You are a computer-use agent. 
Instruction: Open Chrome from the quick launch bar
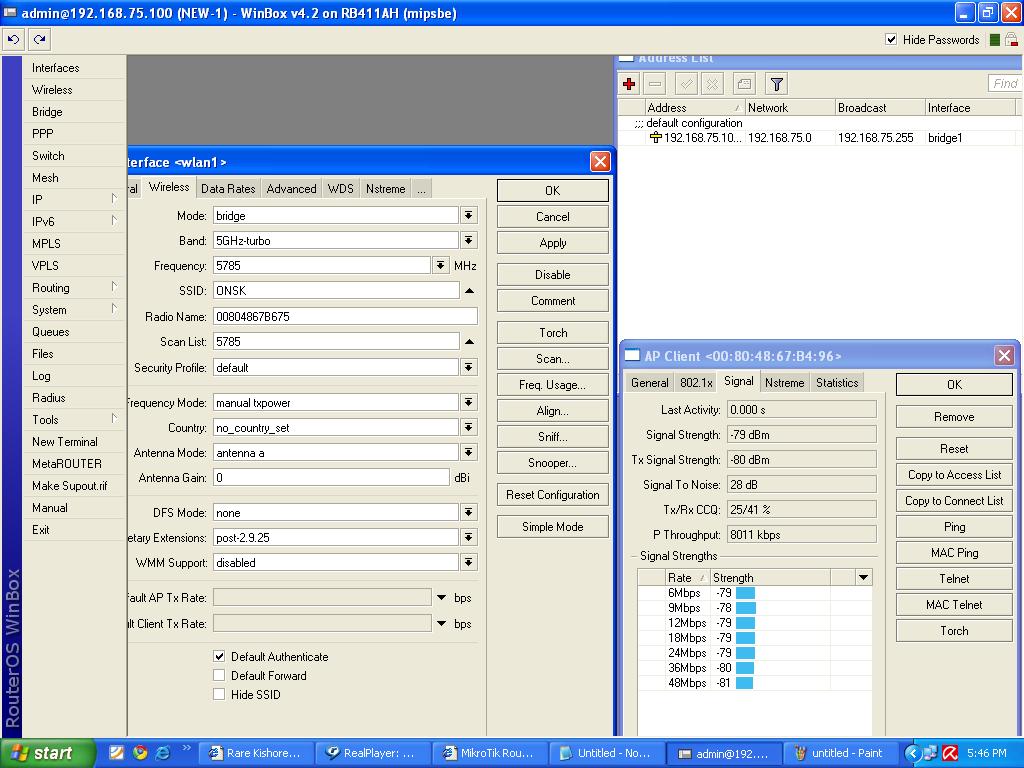pyautogui.click(x=140, y=753)
